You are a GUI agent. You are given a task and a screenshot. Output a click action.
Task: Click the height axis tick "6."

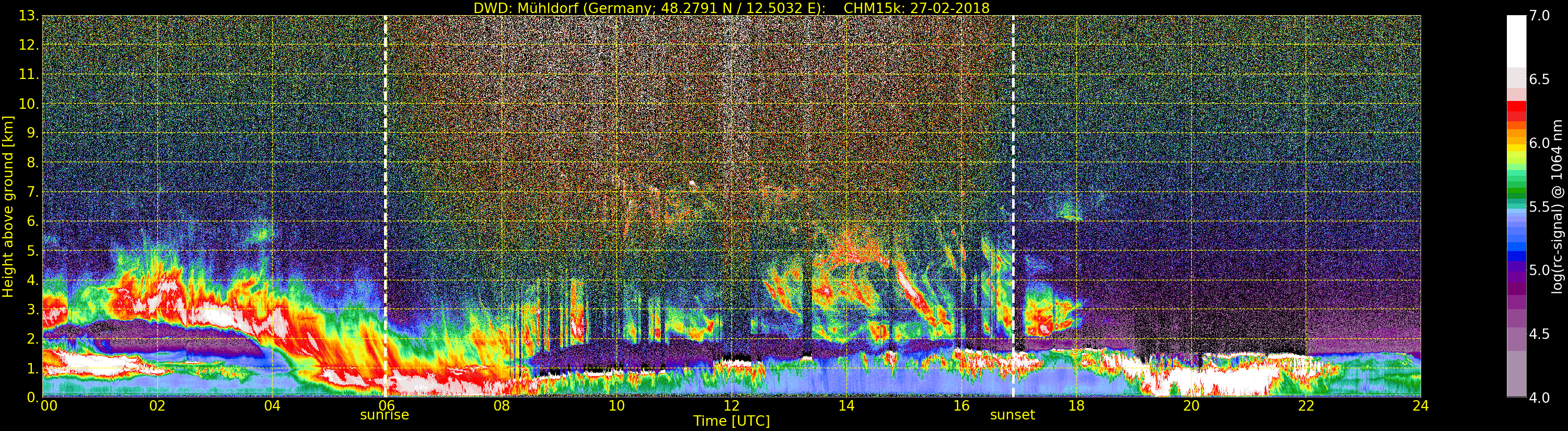(x=32, y=221)
